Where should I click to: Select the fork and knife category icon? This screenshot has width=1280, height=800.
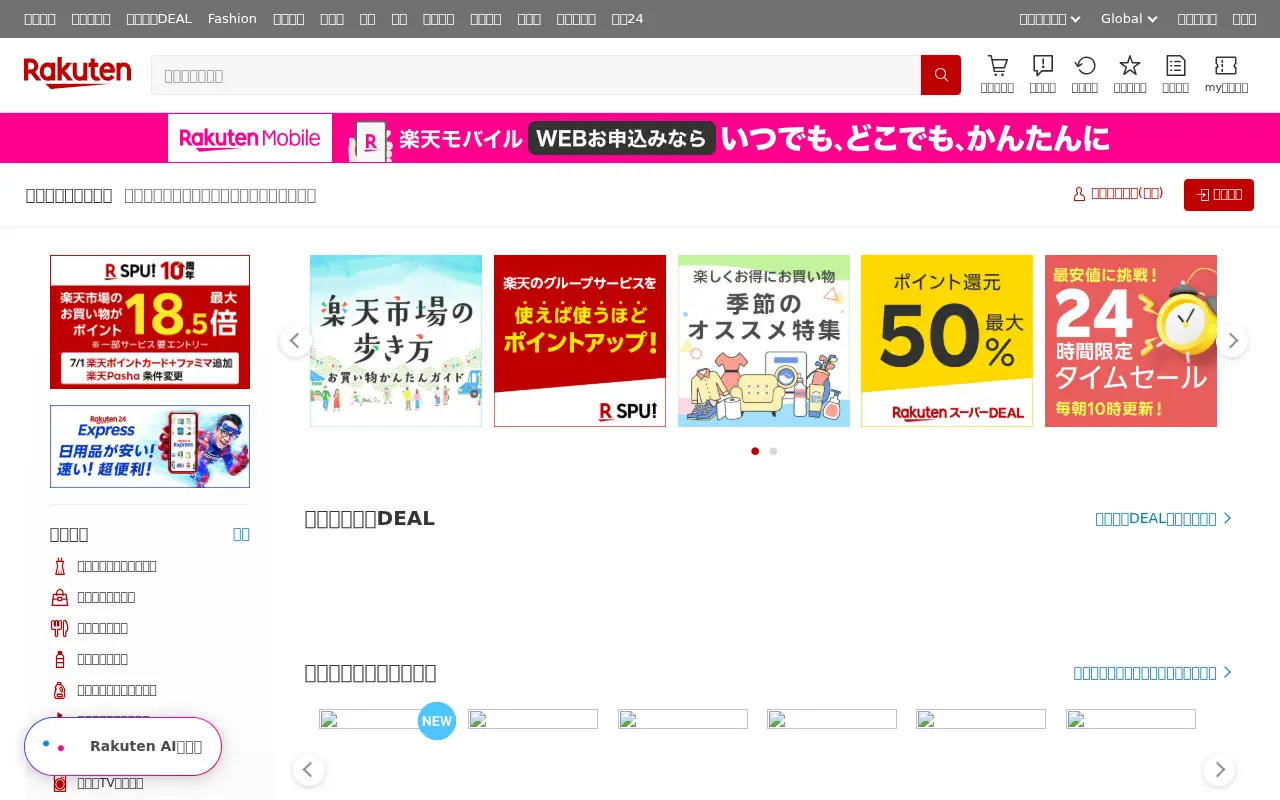coord(60,628)
